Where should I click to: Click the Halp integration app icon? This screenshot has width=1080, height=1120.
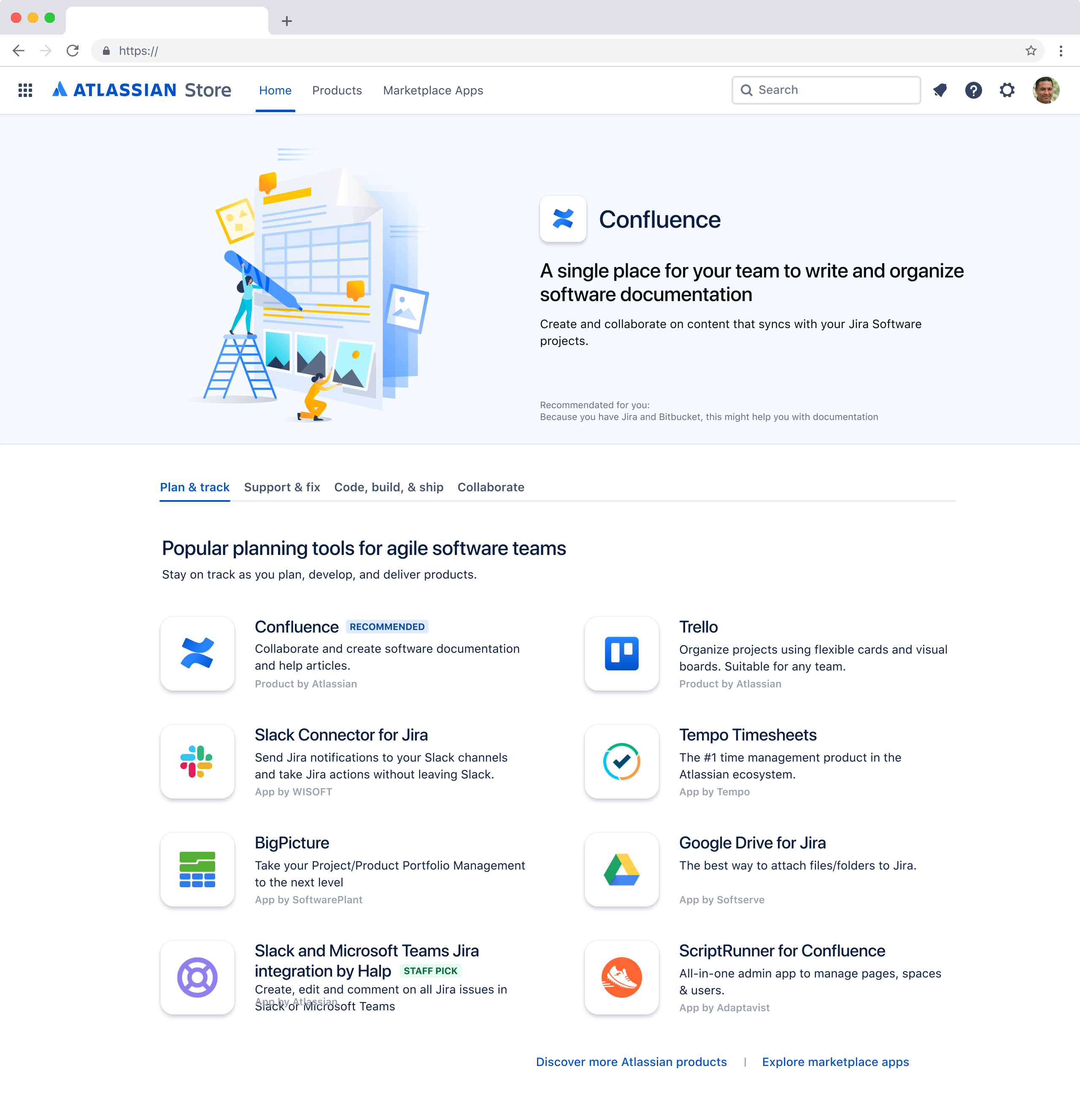(197, 977)
